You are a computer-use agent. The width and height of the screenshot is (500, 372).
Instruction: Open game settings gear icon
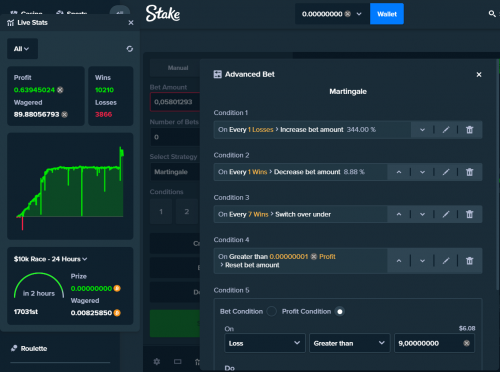coord(157,362)
